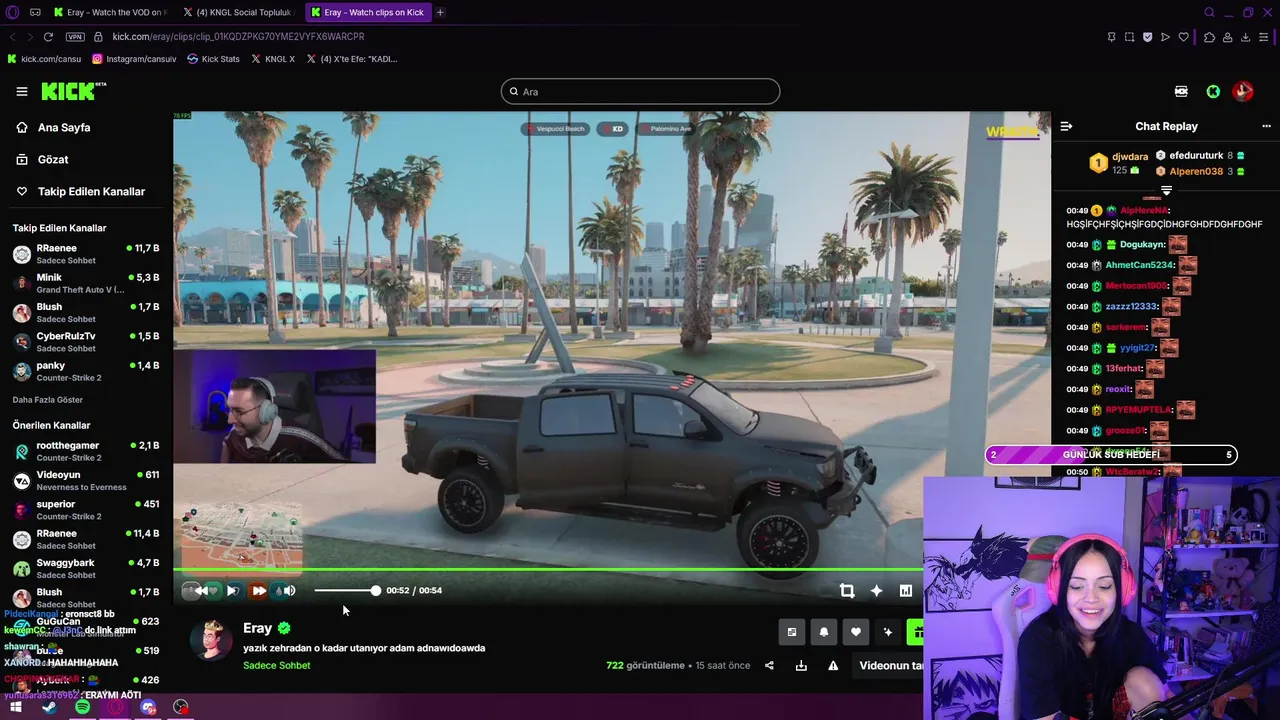This screenshot has height=720, width=1280.
Task: Click djwdara top gifter name
Action: click(x=1130, y=157)
